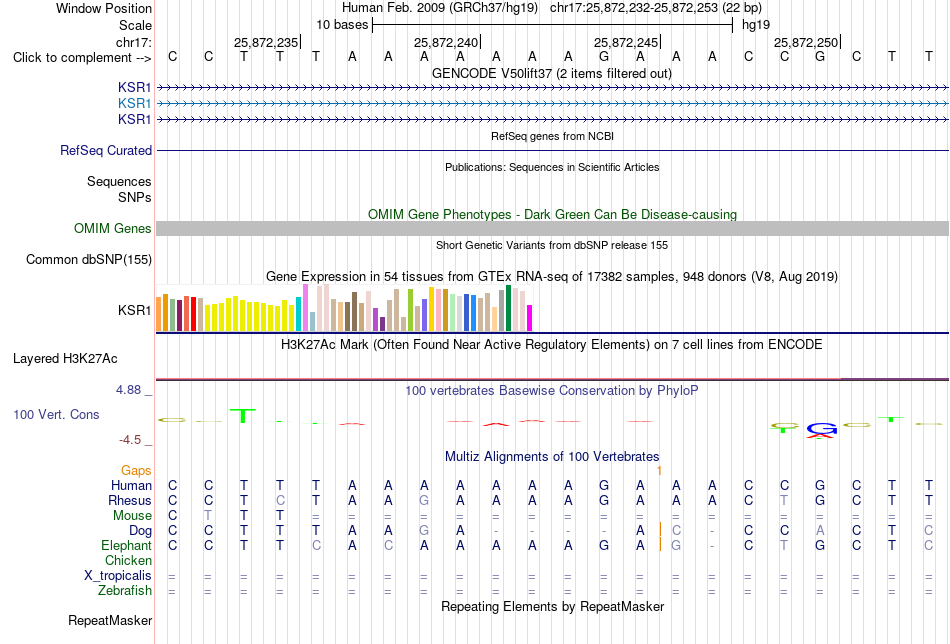
Task: Open the Common dbSNP(155) track label
Action: [x=89, y=259]
